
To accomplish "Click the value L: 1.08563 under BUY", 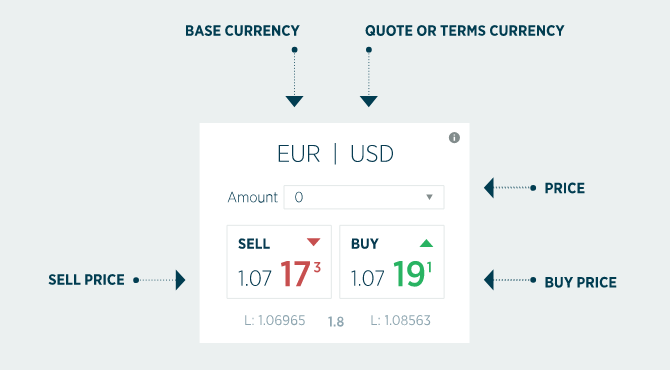I will click(x=400, y=320).
